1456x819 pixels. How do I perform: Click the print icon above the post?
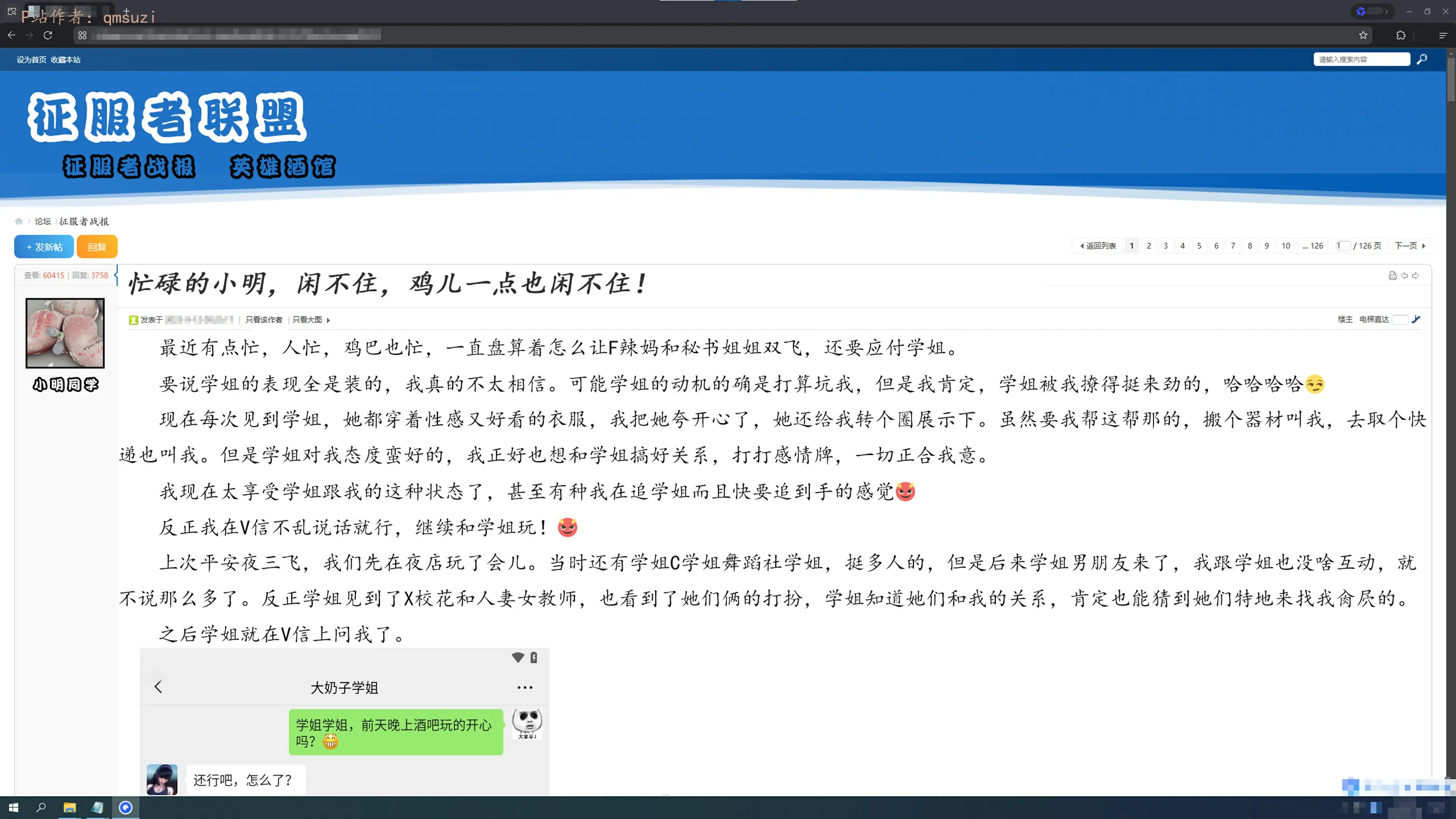1393,276
